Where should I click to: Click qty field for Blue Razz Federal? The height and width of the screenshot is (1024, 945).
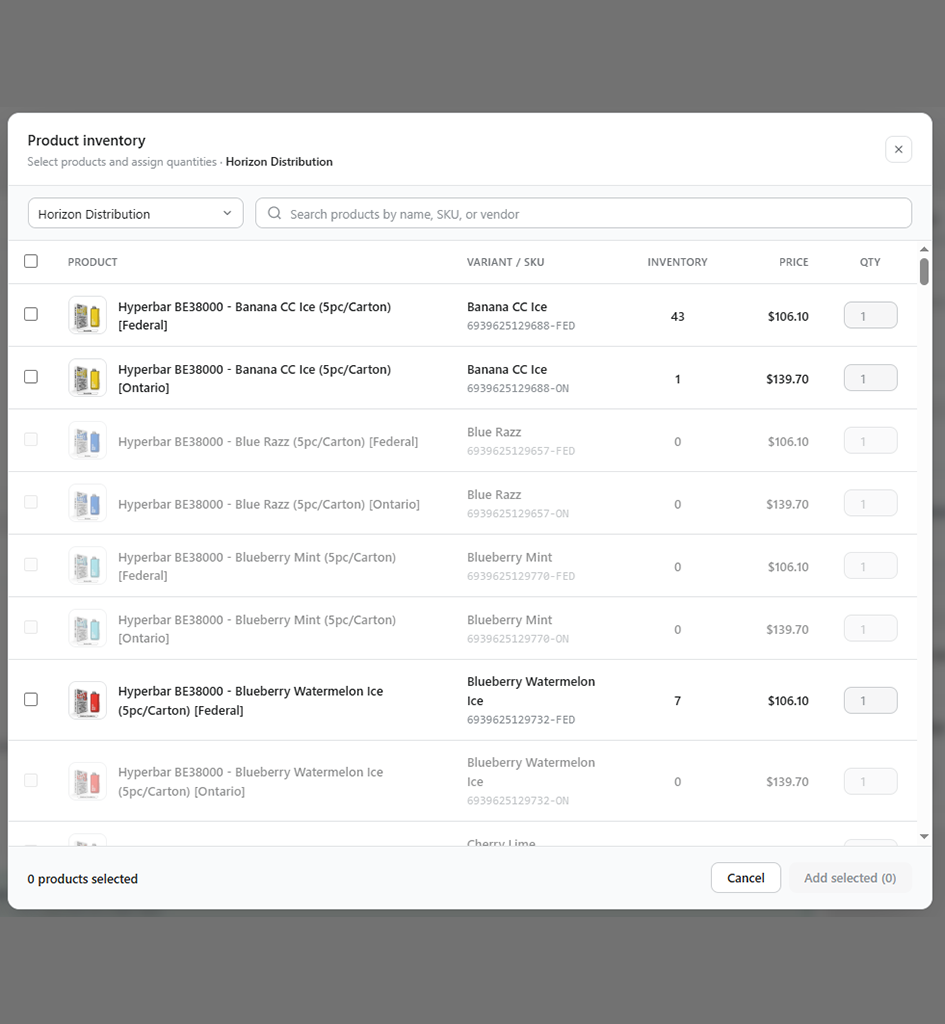(870, 441)
